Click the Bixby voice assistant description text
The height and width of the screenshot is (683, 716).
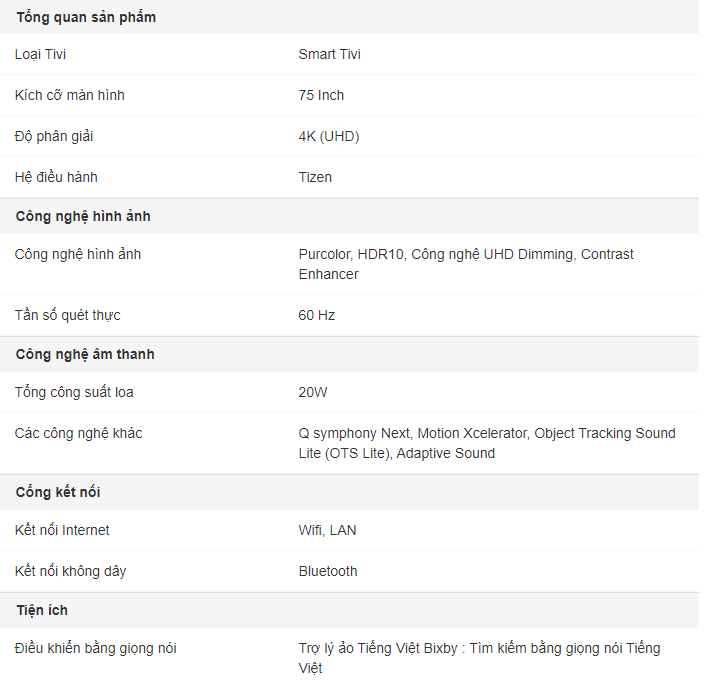(479, 658)
